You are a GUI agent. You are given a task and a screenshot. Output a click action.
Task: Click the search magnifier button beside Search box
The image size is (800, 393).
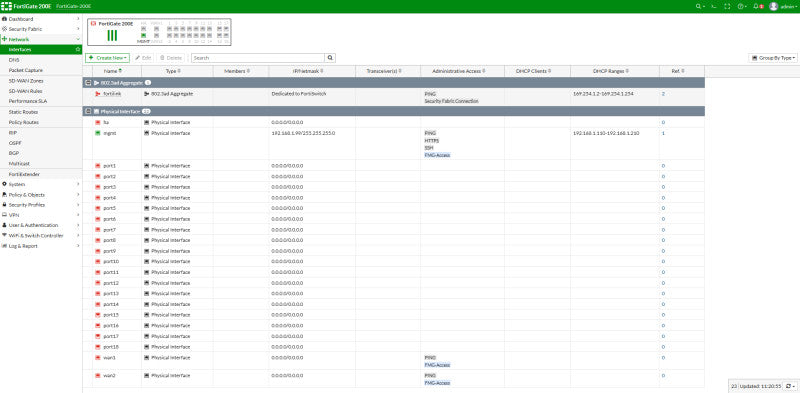tap(330, 58)
